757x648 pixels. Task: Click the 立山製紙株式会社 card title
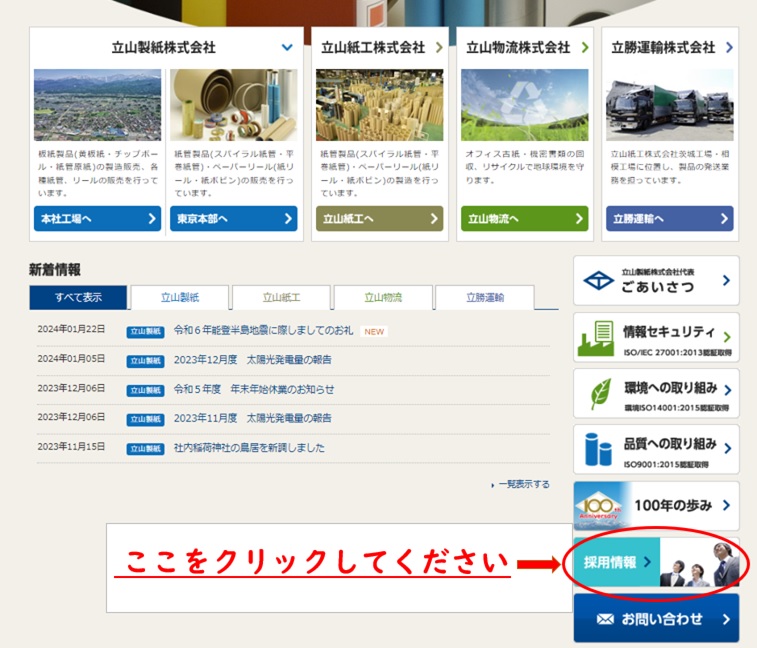pos(164,47)
